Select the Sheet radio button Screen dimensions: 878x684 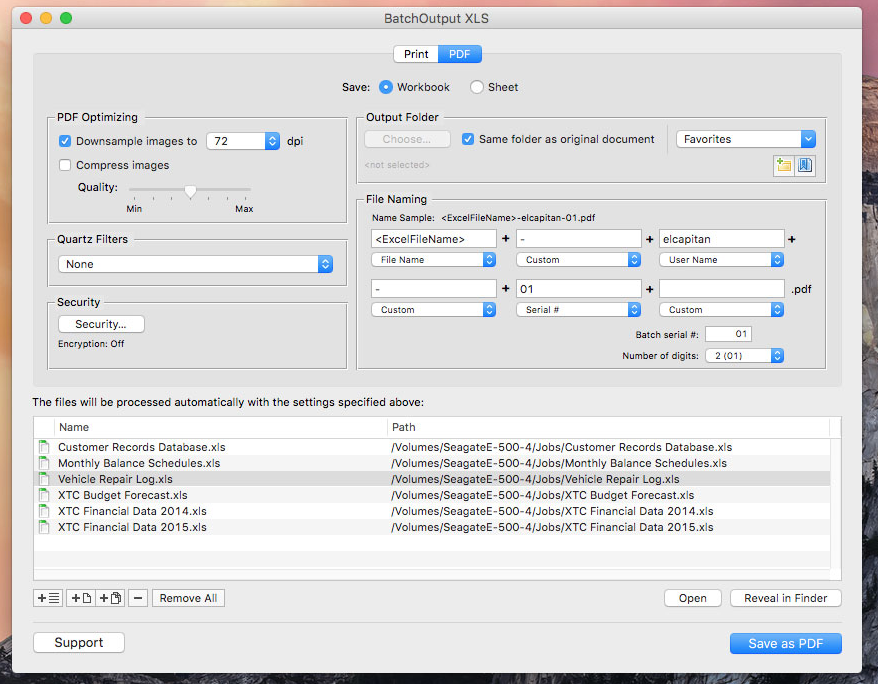(x=477, y=87)
